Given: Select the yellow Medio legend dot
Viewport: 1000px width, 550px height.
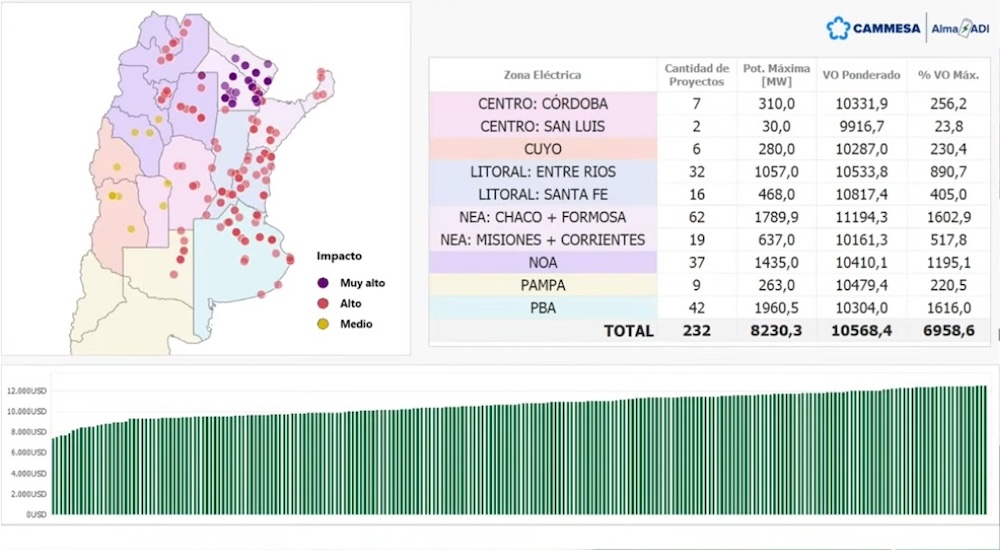Looking at the screenshot, I should pyautogui.click(x=323, y=324).
